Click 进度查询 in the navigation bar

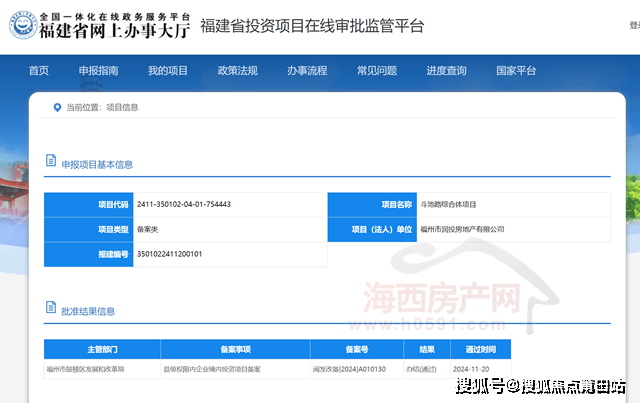click(x=446, y=71)
